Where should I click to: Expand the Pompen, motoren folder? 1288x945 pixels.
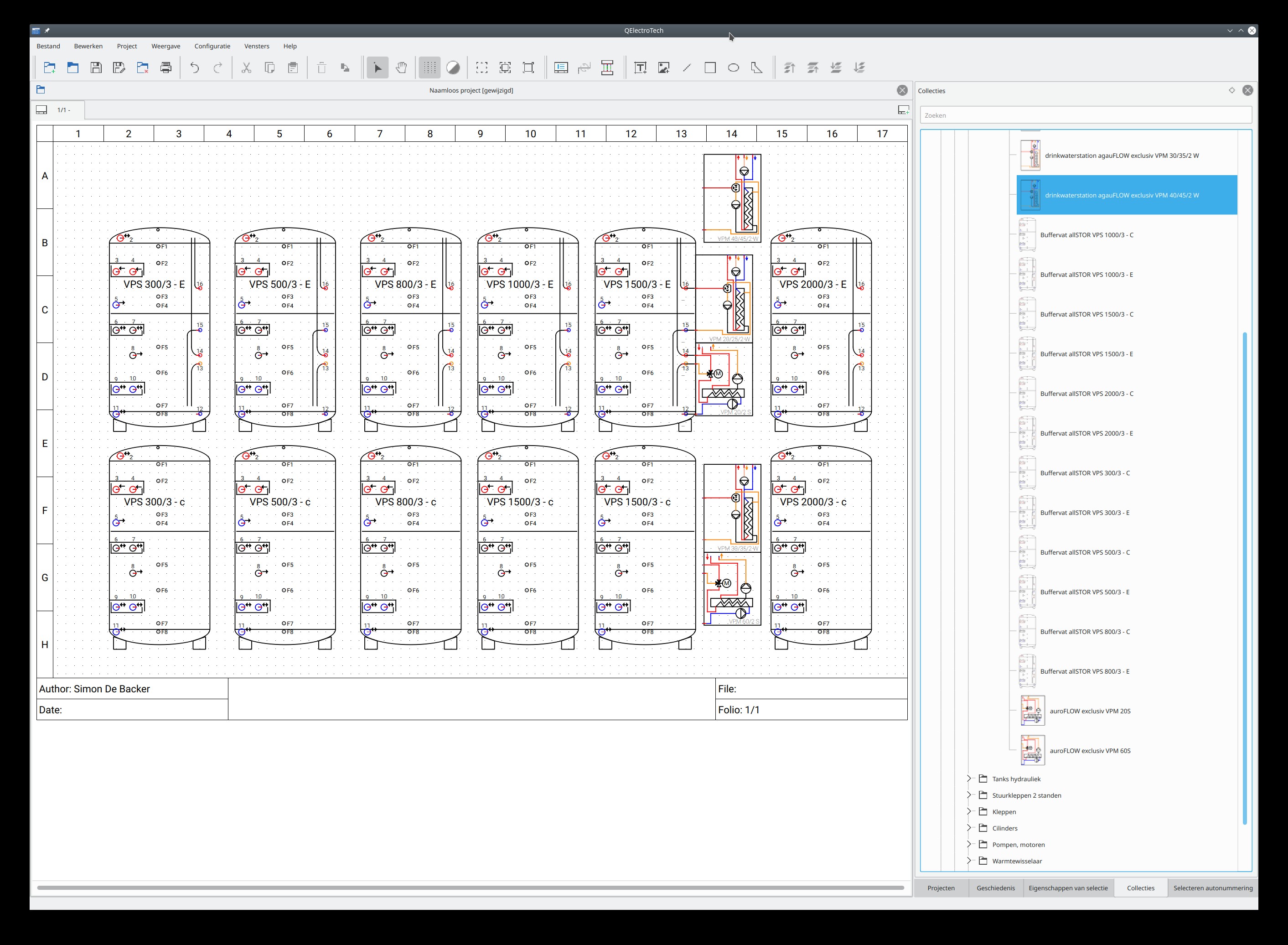(x=969, y=844)
